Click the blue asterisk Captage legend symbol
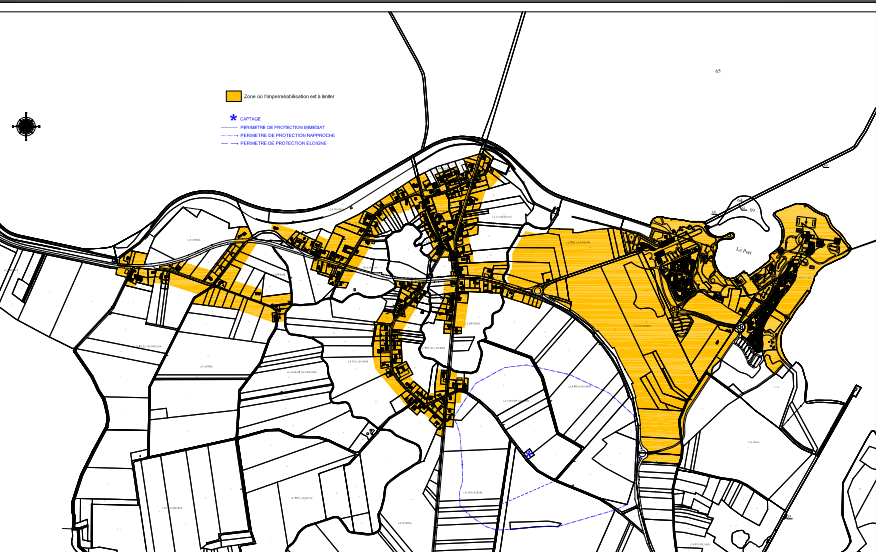This screenshot has width=876, height=552. (x=233, y=118)
